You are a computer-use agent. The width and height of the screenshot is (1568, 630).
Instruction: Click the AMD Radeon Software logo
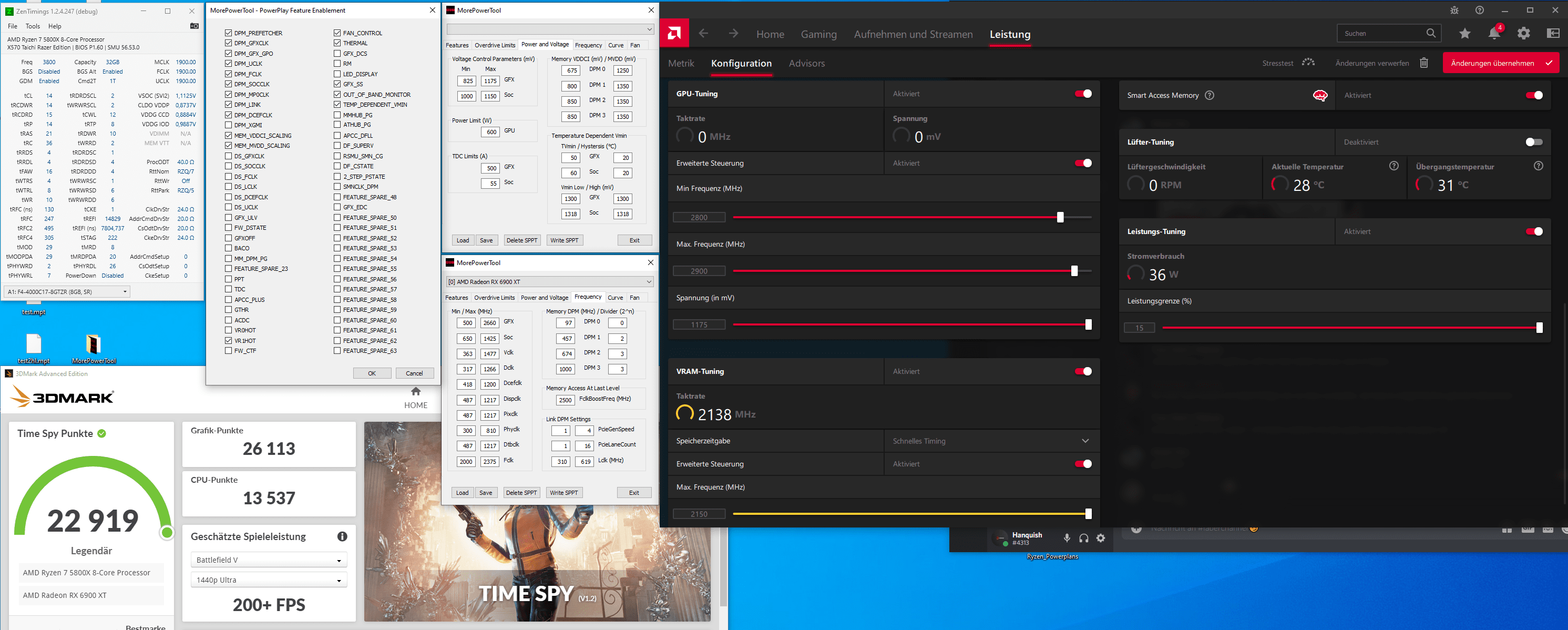(x=674, y=34)
